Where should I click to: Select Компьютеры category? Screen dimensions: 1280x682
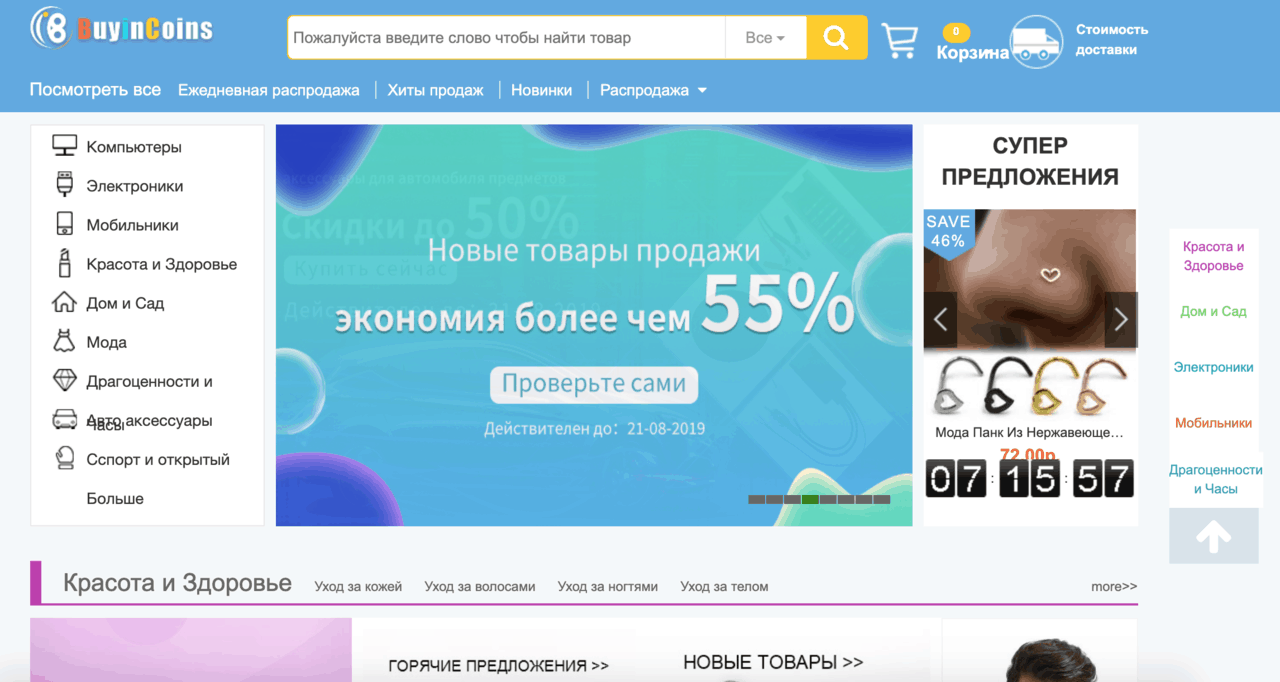coord(134,147)
